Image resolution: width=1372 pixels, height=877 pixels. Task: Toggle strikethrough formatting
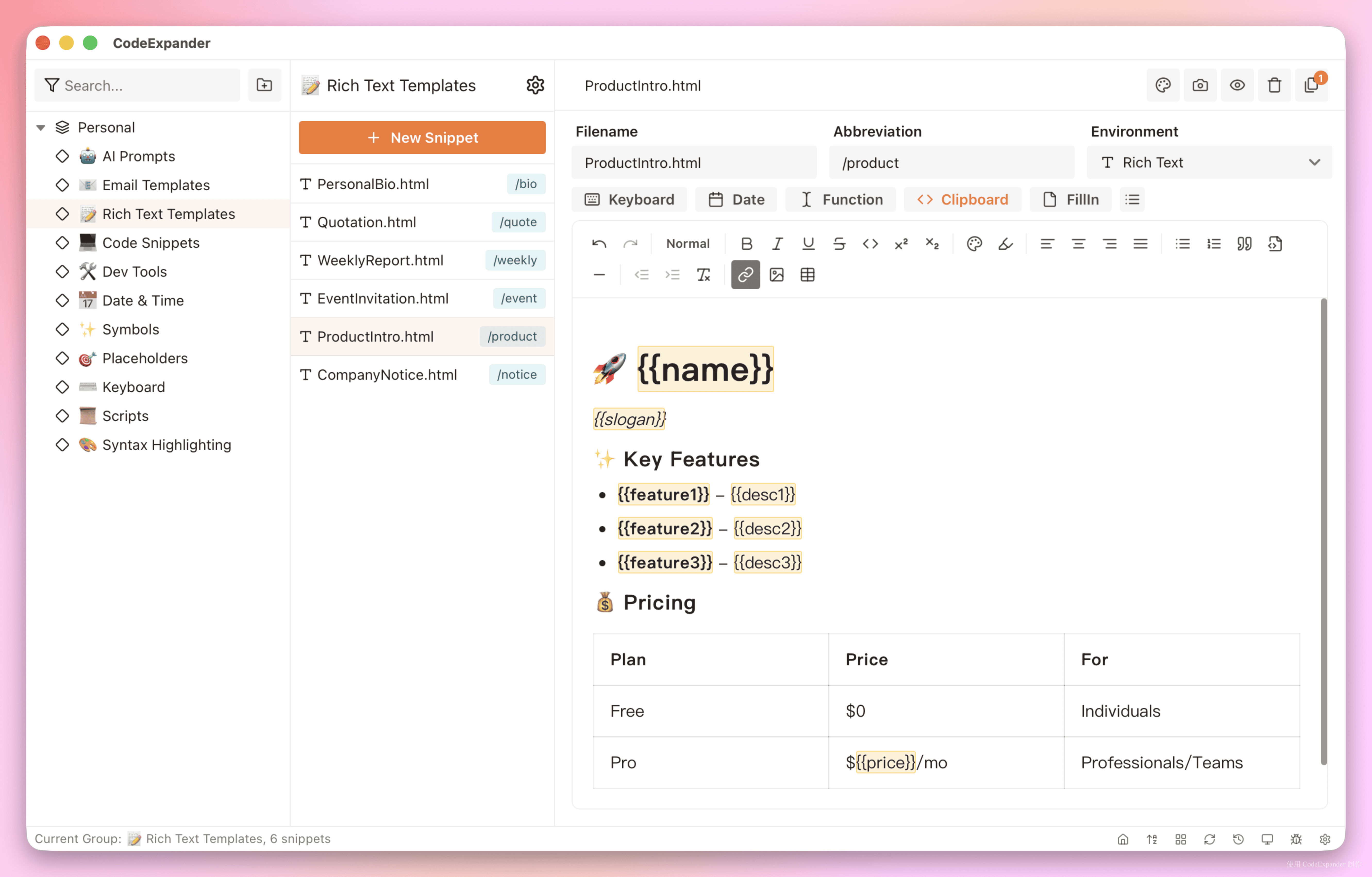[839, 244]
